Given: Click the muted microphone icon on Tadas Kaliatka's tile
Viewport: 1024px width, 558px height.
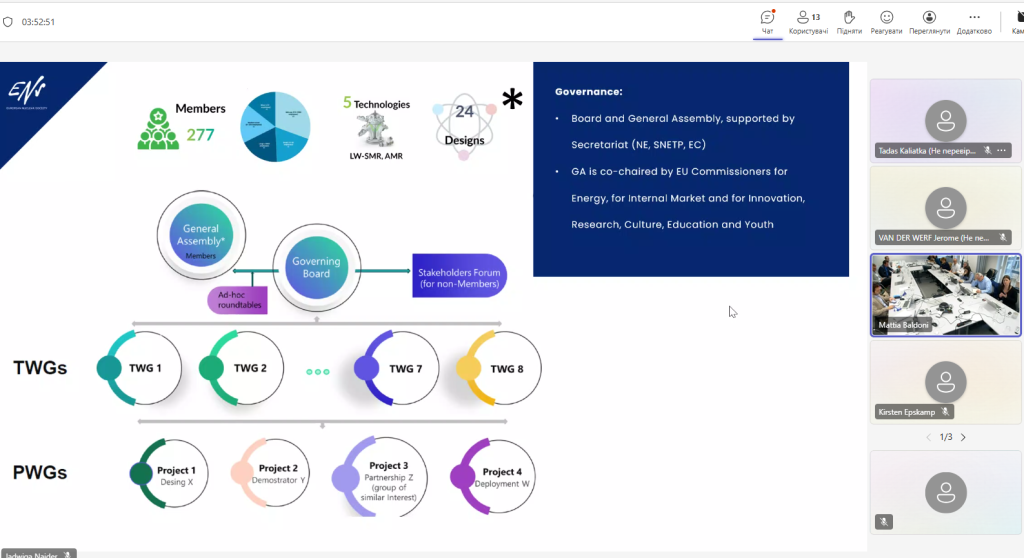Looking at the screenshot, I should [986, 150].
